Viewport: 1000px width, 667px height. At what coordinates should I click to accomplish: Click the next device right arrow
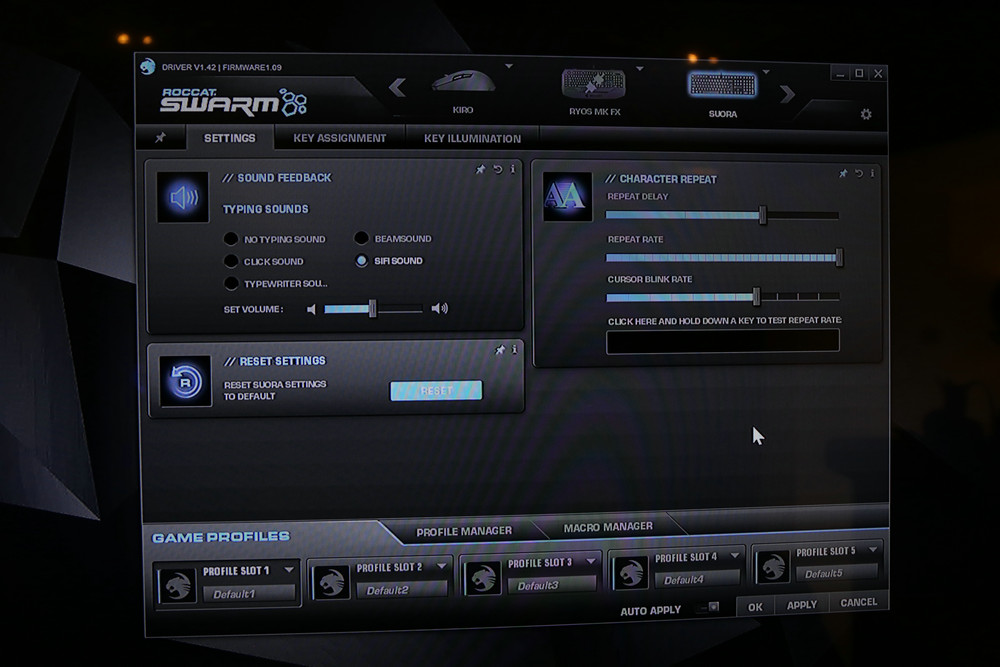788,94
